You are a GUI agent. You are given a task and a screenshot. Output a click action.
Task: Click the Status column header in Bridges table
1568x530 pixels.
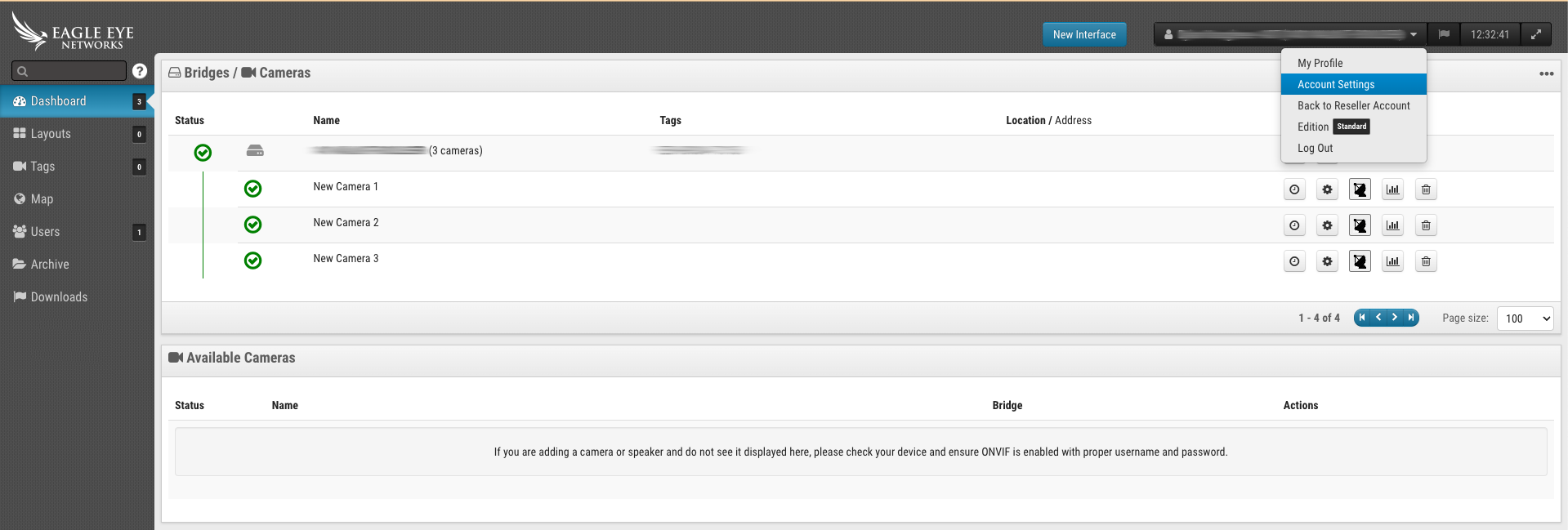pos(190,120)
